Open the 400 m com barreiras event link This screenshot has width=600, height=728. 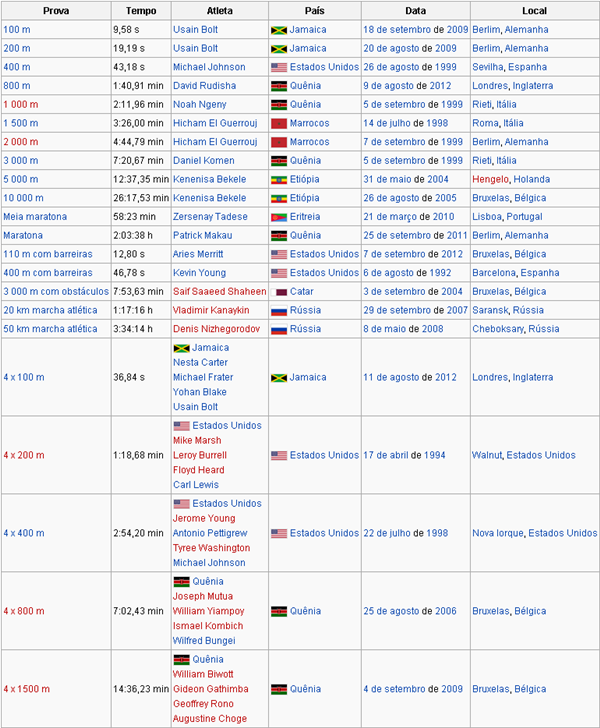(x=48, y=273)
